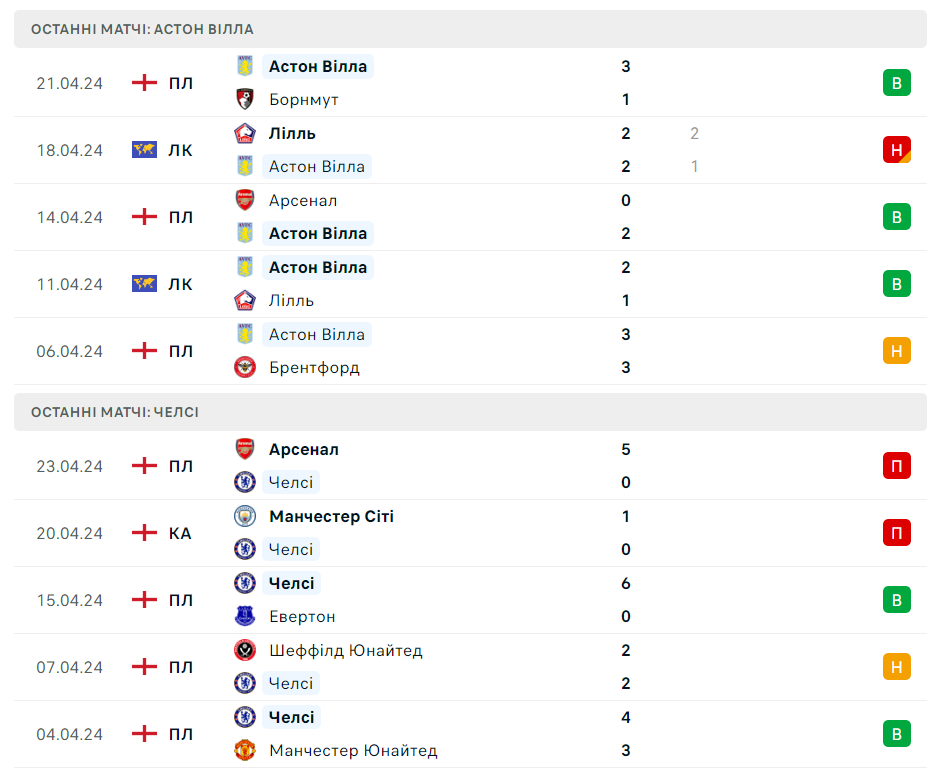Open Борнмут team link
Viewport: 940px width, 770px height.
(304, 100)
